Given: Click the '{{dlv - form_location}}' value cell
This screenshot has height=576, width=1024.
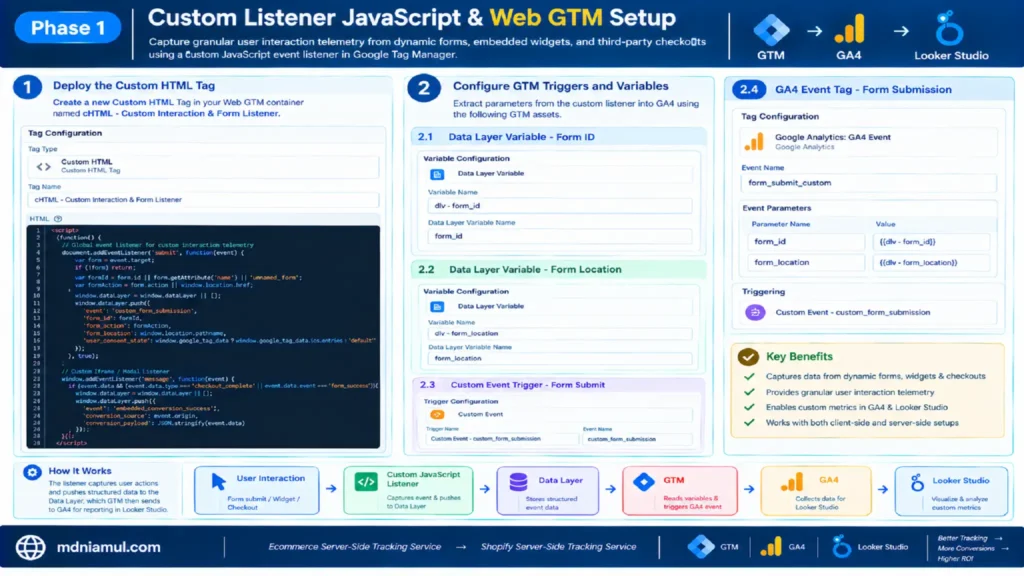Looking at the screenshot, I should (x=931, y=263).
